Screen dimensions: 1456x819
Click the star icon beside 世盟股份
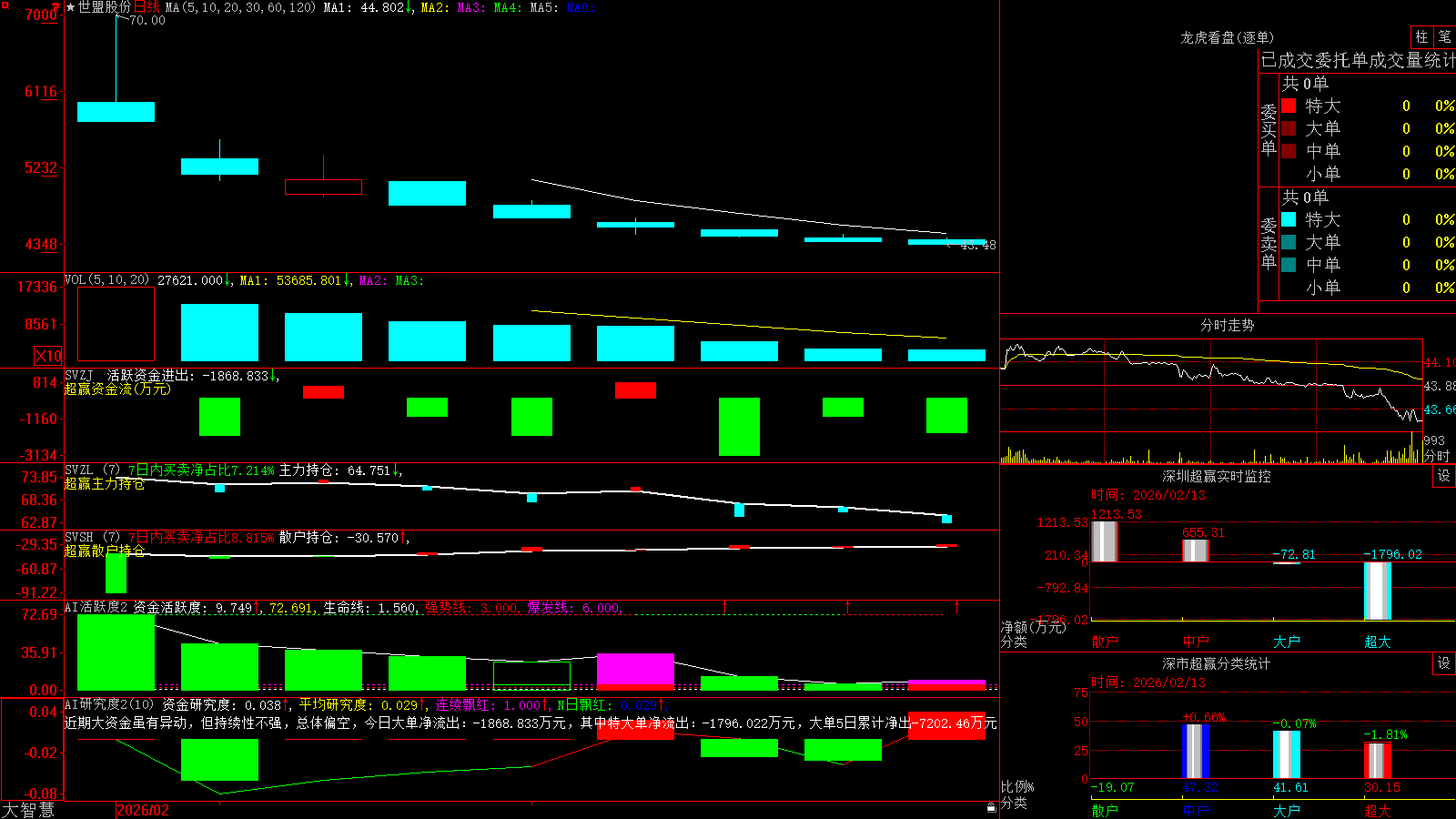71,7
